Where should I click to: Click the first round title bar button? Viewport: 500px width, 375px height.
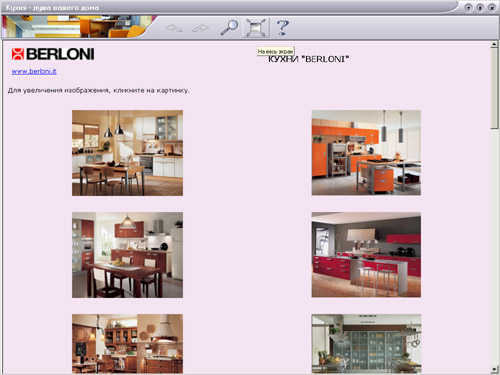coord(468,8)
